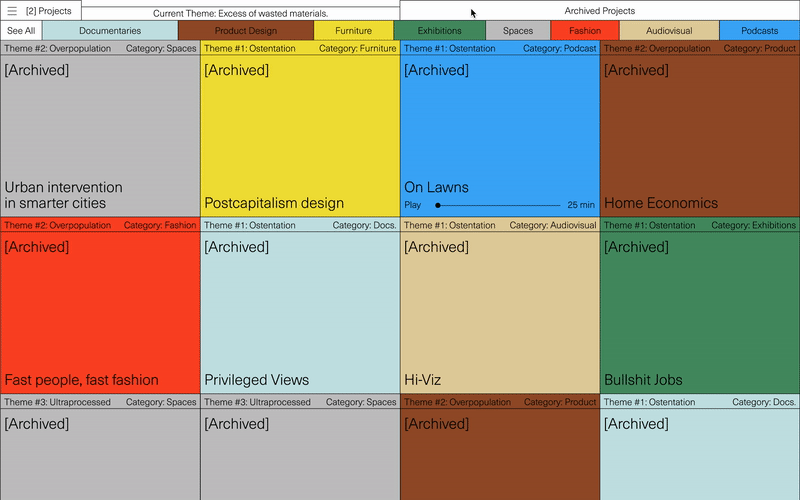Click the On Lawns playback progress slider
The image size is (800, 500).
coord(498,205)
